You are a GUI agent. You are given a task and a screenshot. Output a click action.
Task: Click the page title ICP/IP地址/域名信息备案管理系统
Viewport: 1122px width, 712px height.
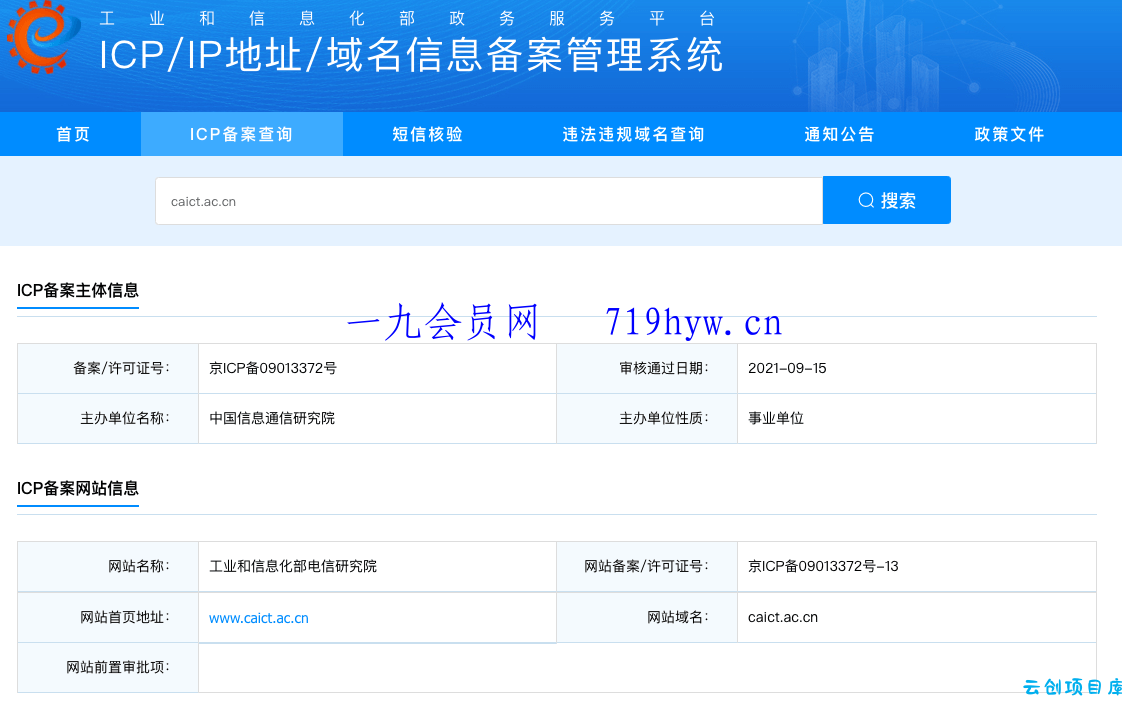pos(411,55)
